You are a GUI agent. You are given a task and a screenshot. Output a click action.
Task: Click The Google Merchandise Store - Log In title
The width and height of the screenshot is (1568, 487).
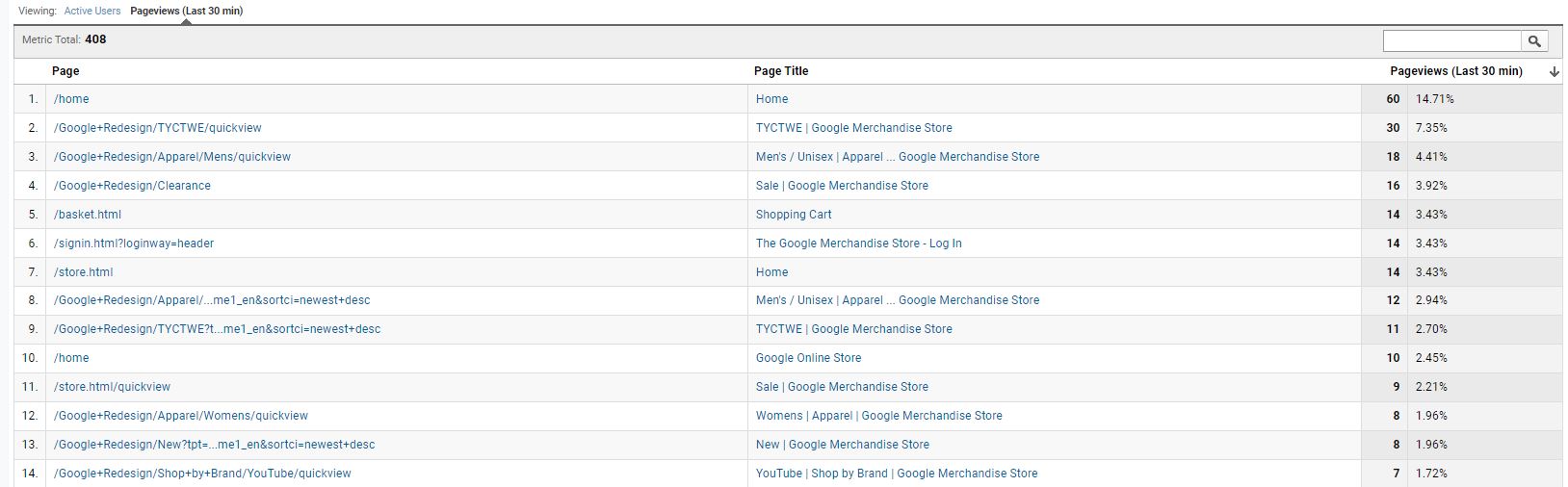click(x=858, y=243)
